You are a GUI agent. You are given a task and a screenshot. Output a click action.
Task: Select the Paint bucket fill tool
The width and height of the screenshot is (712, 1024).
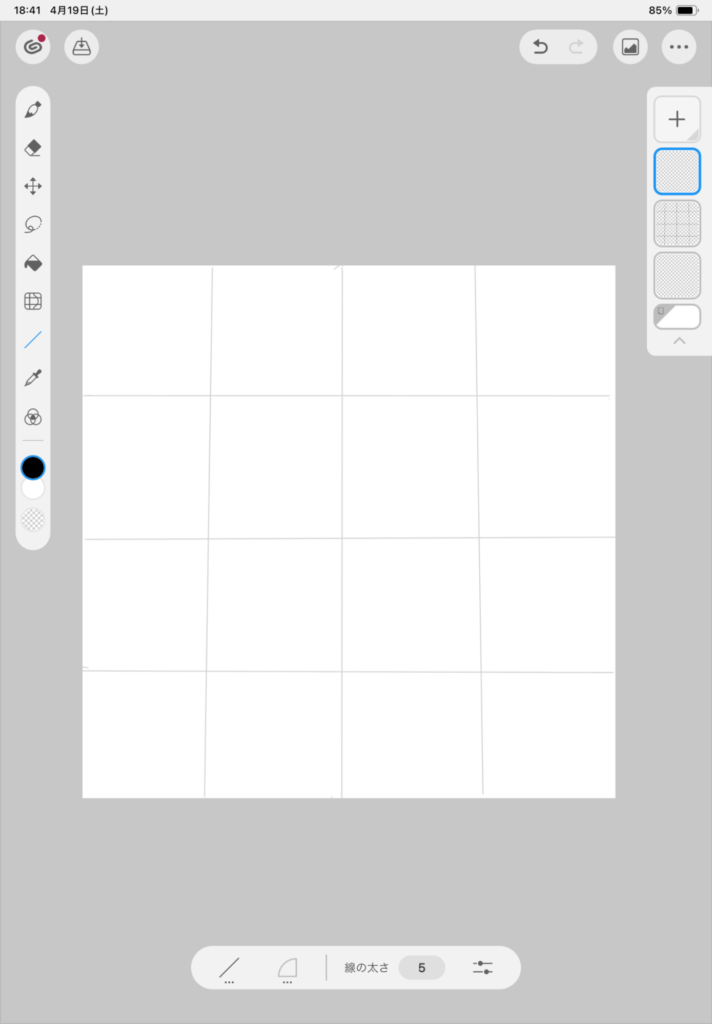33,263
